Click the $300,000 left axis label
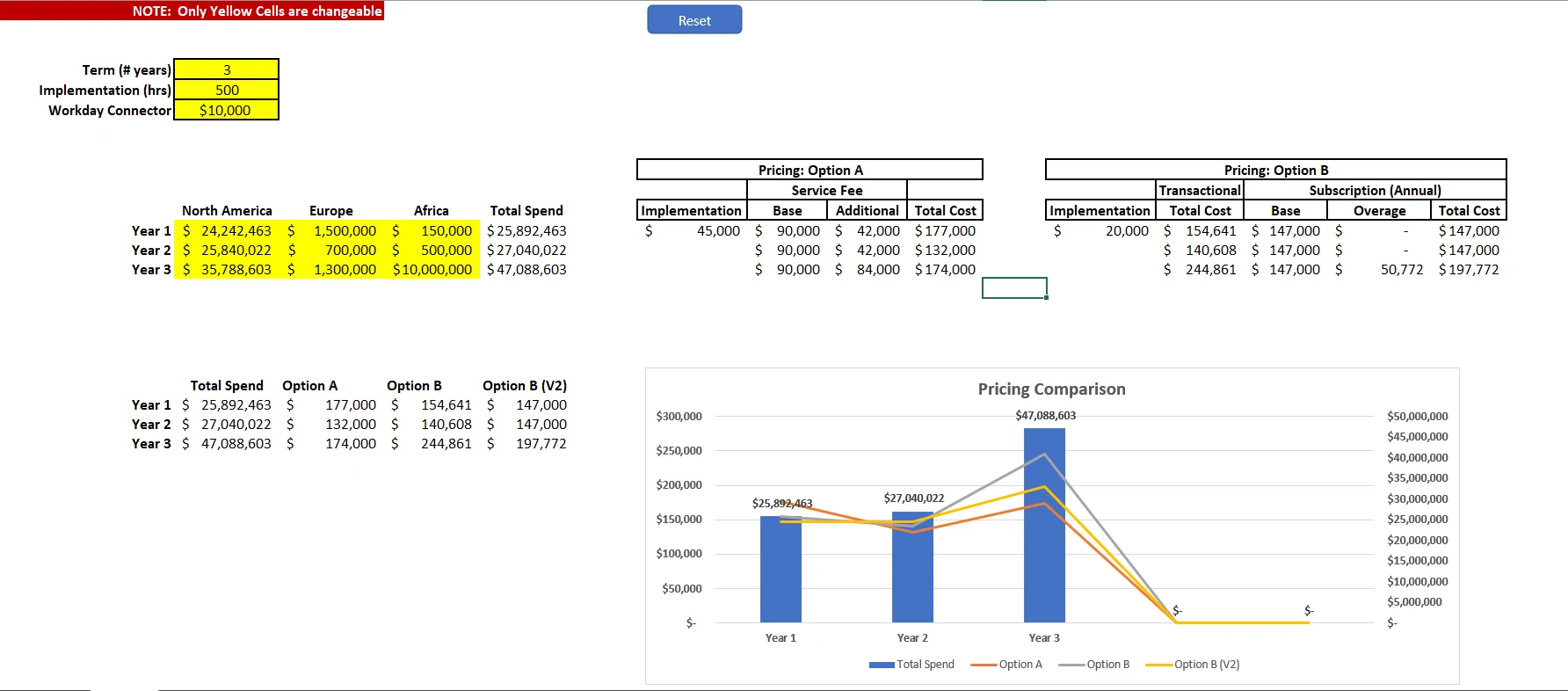Viewport: 1568px width, 691px height. click(x=679, y=416)
